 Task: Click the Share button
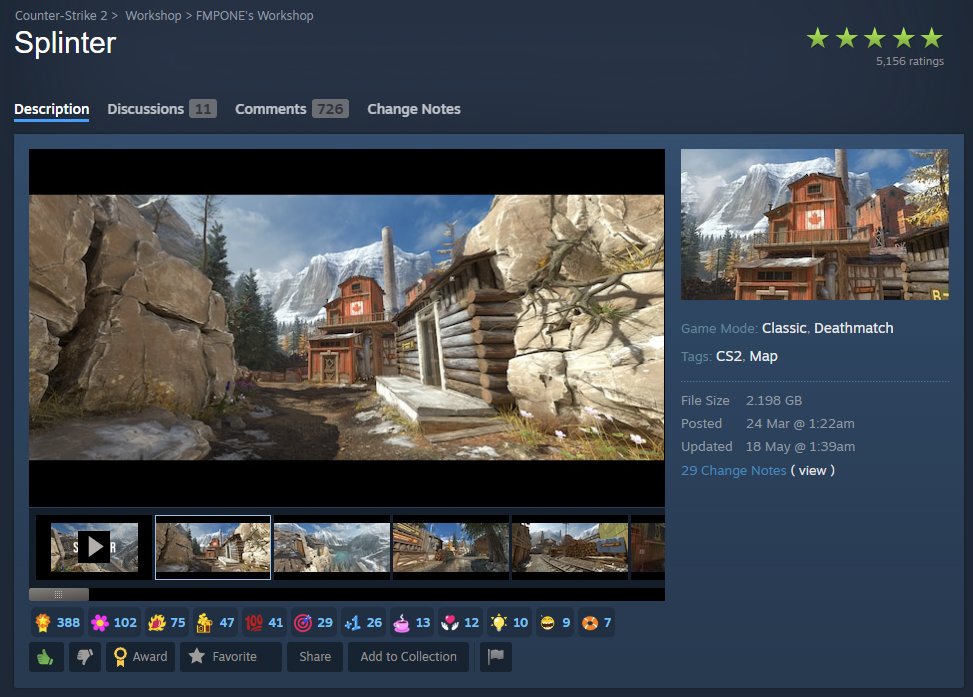(315, 657)
